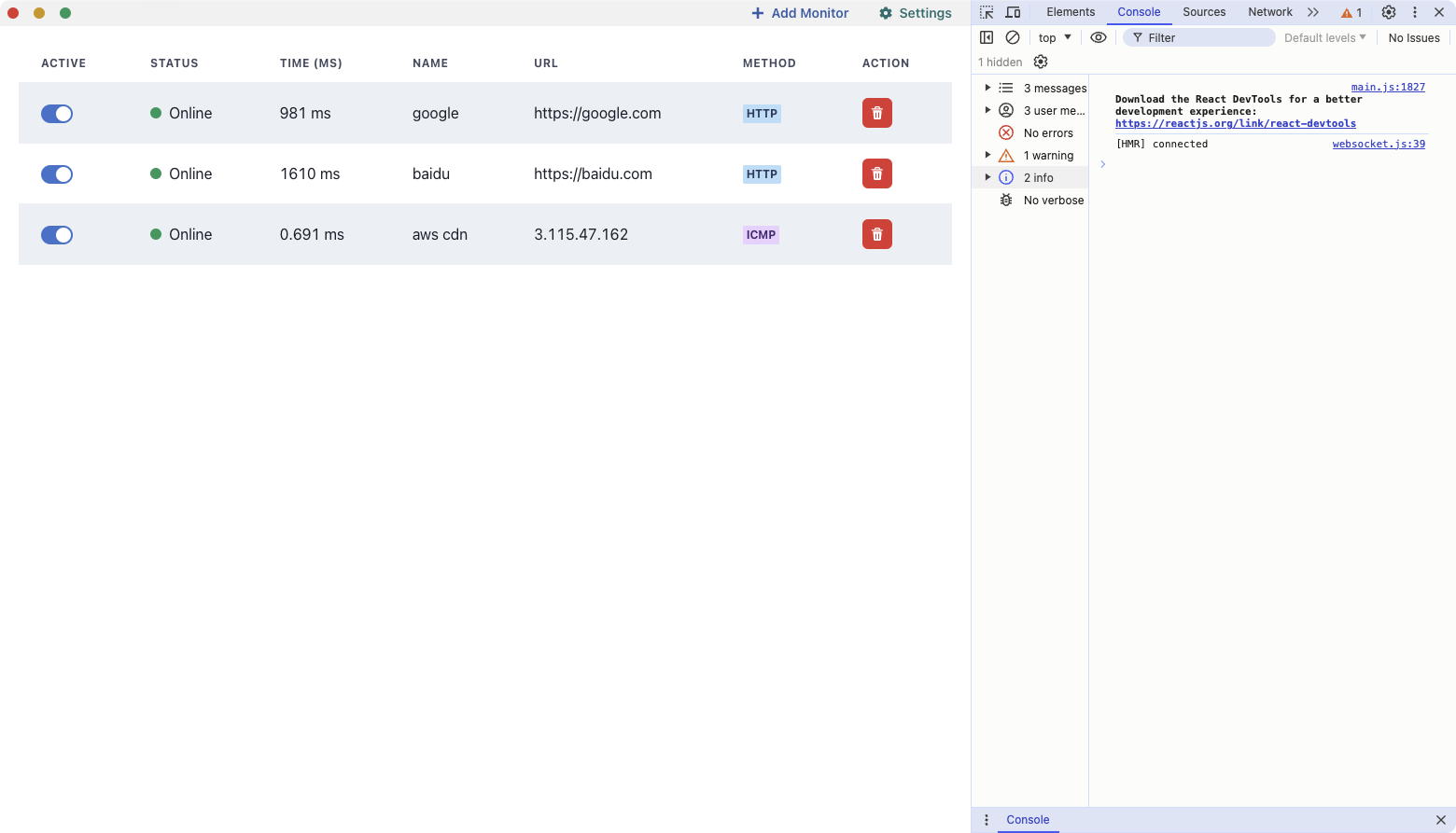
Task: Open DevTools settings gear
Action: click(x=1389, y=12)
